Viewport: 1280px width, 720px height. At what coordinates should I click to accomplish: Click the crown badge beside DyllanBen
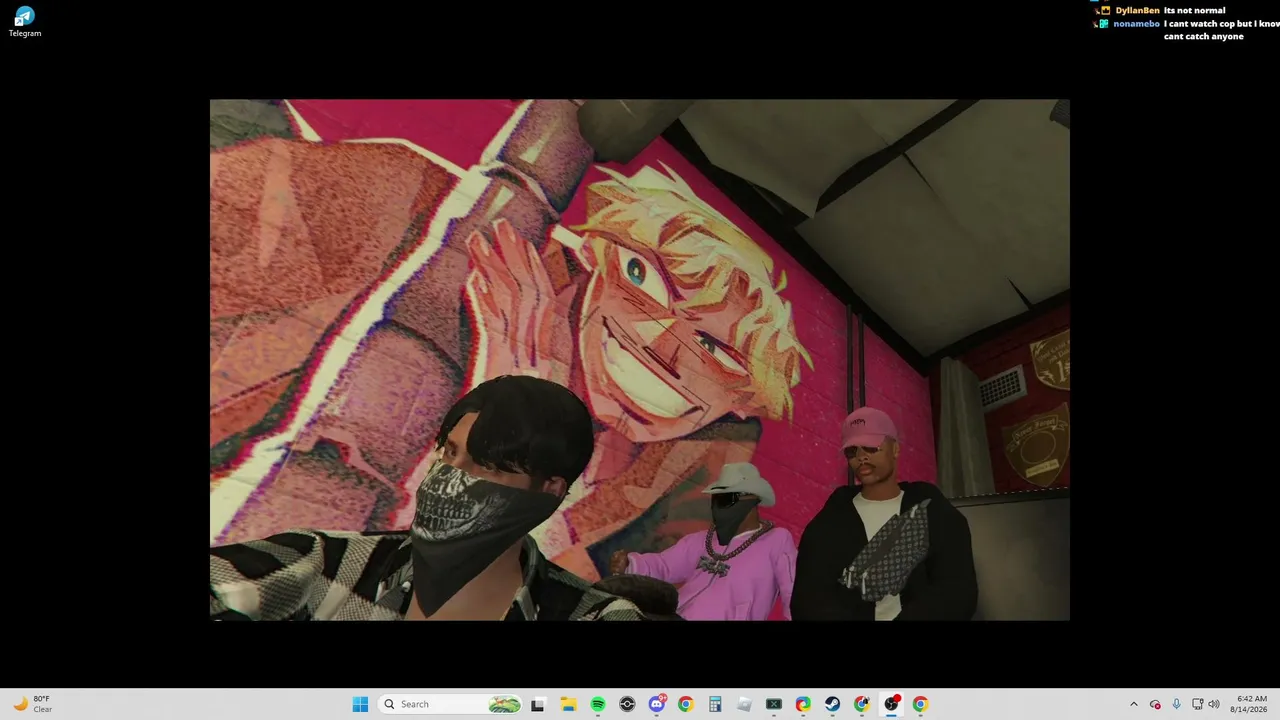click(1104, 10)
